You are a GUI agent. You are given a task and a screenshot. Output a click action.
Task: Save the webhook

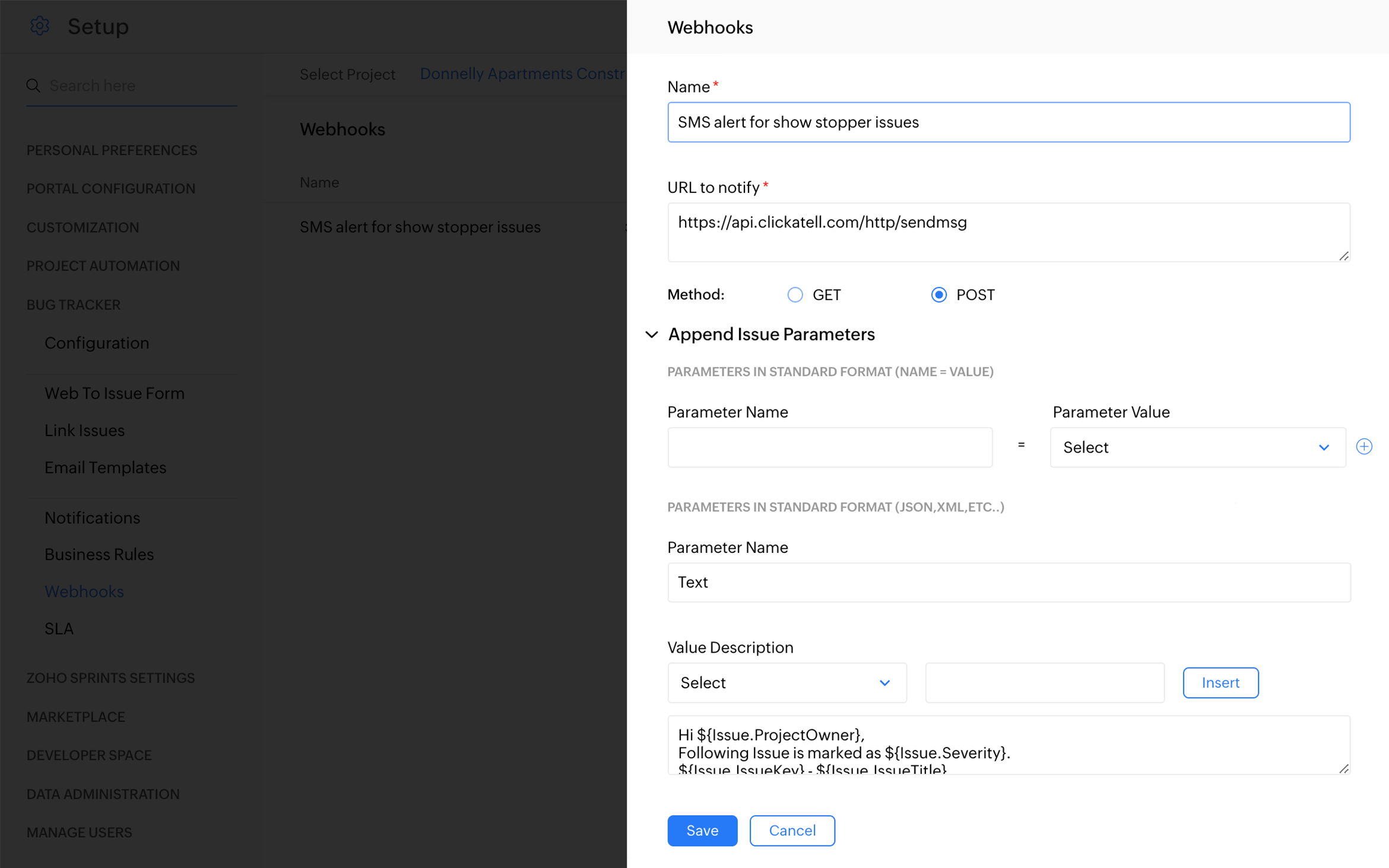702,831
